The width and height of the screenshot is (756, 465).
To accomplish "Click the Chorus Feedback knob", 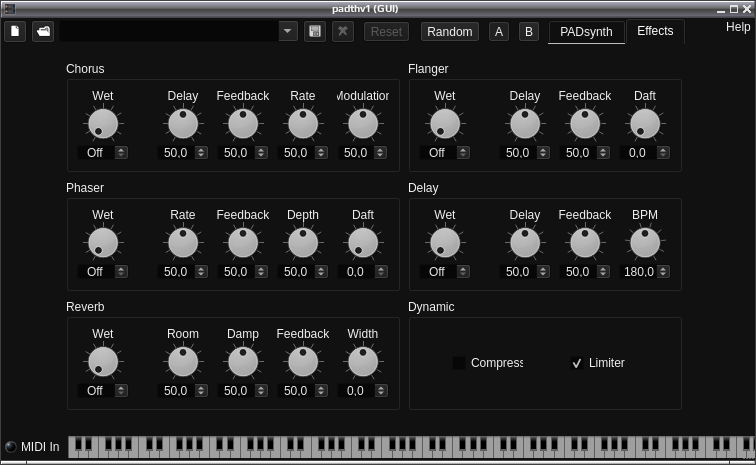I will click(243, 123).
